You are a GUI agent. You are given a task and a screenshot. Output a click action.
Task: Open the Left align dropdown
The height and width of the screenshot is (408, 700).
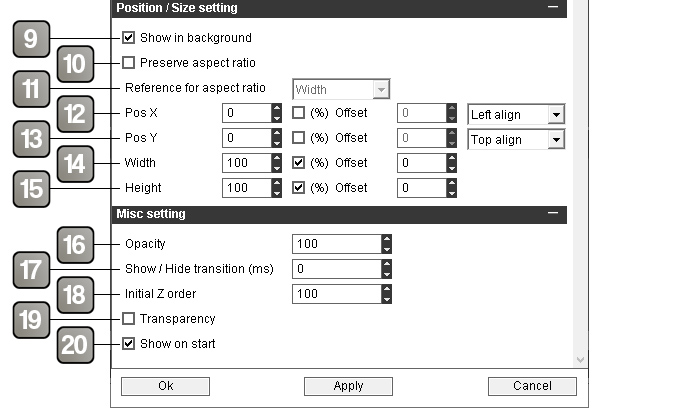pyautogui.click(x=556, y=115)
